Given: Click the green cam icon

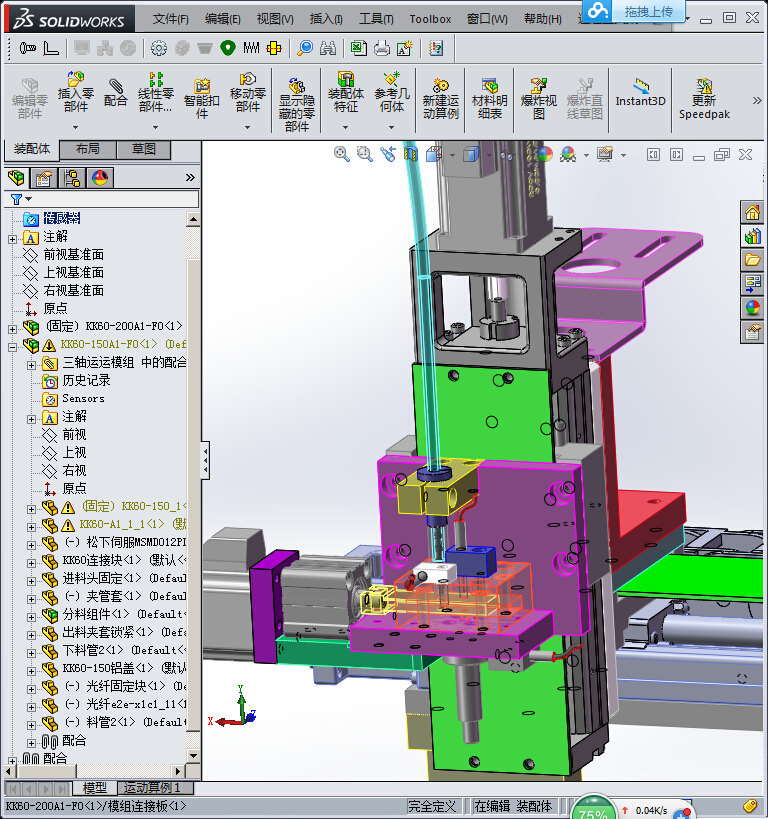Looking at the screenshot, I should click(x=228, y=49).
